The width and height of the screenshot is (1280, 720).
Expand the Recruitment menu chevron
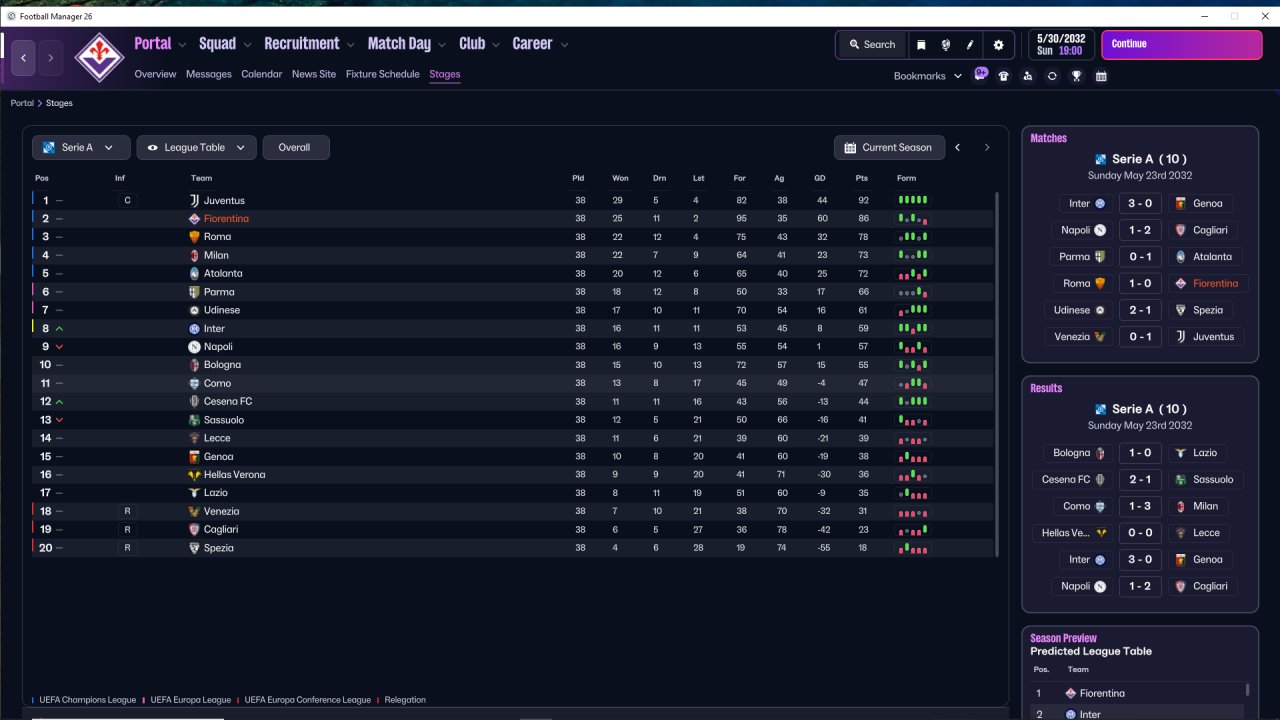click(x=350, y=45)
